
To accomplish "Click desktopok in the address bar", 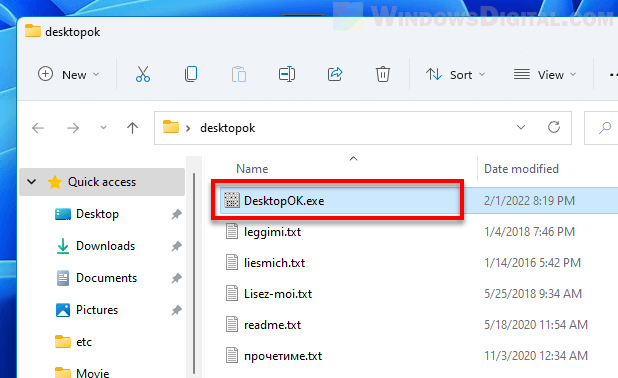I will [227, 128].
